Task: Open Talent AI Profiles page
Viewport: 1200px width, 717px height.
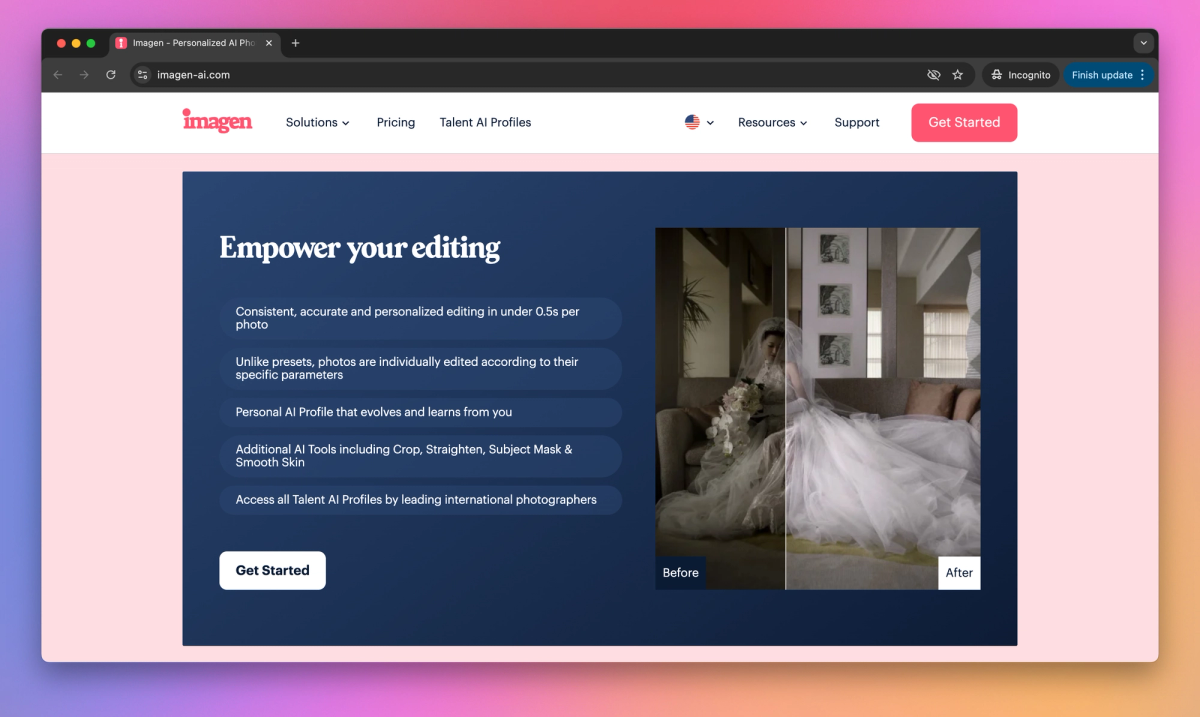Action: point(485,122)
